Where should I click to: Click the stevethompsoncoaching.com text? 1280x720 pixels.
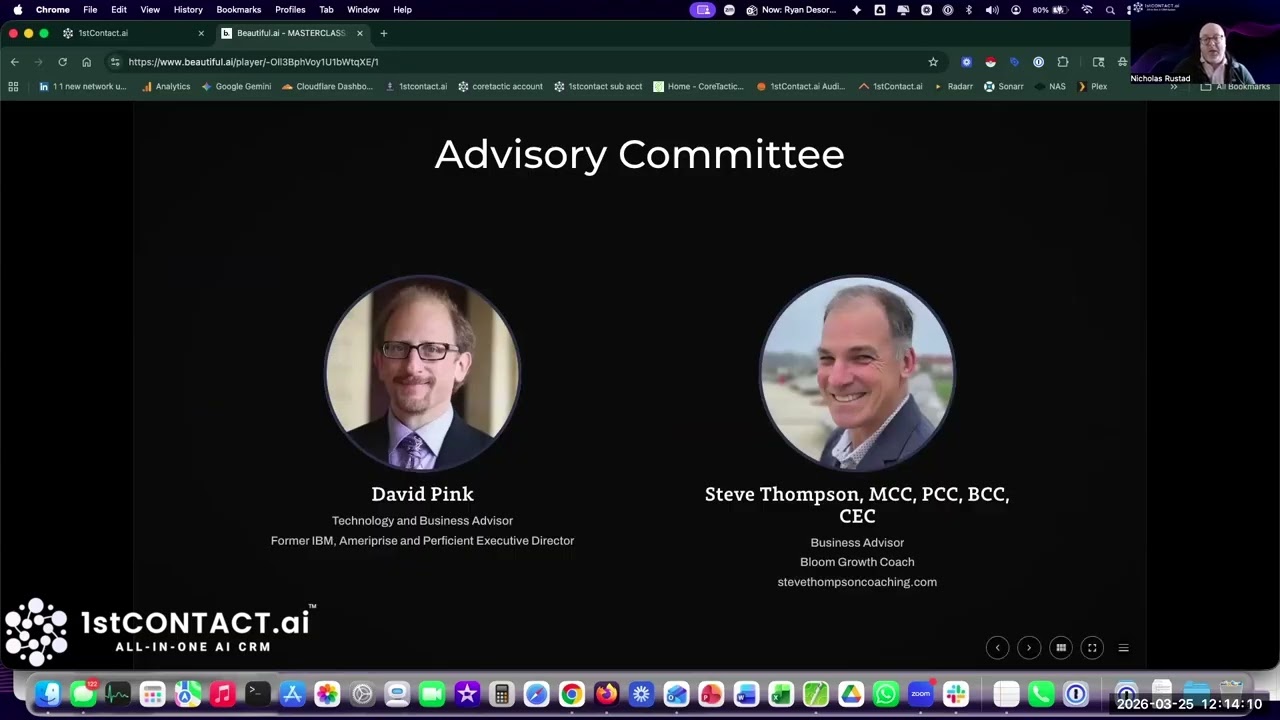tap(857, 582)
